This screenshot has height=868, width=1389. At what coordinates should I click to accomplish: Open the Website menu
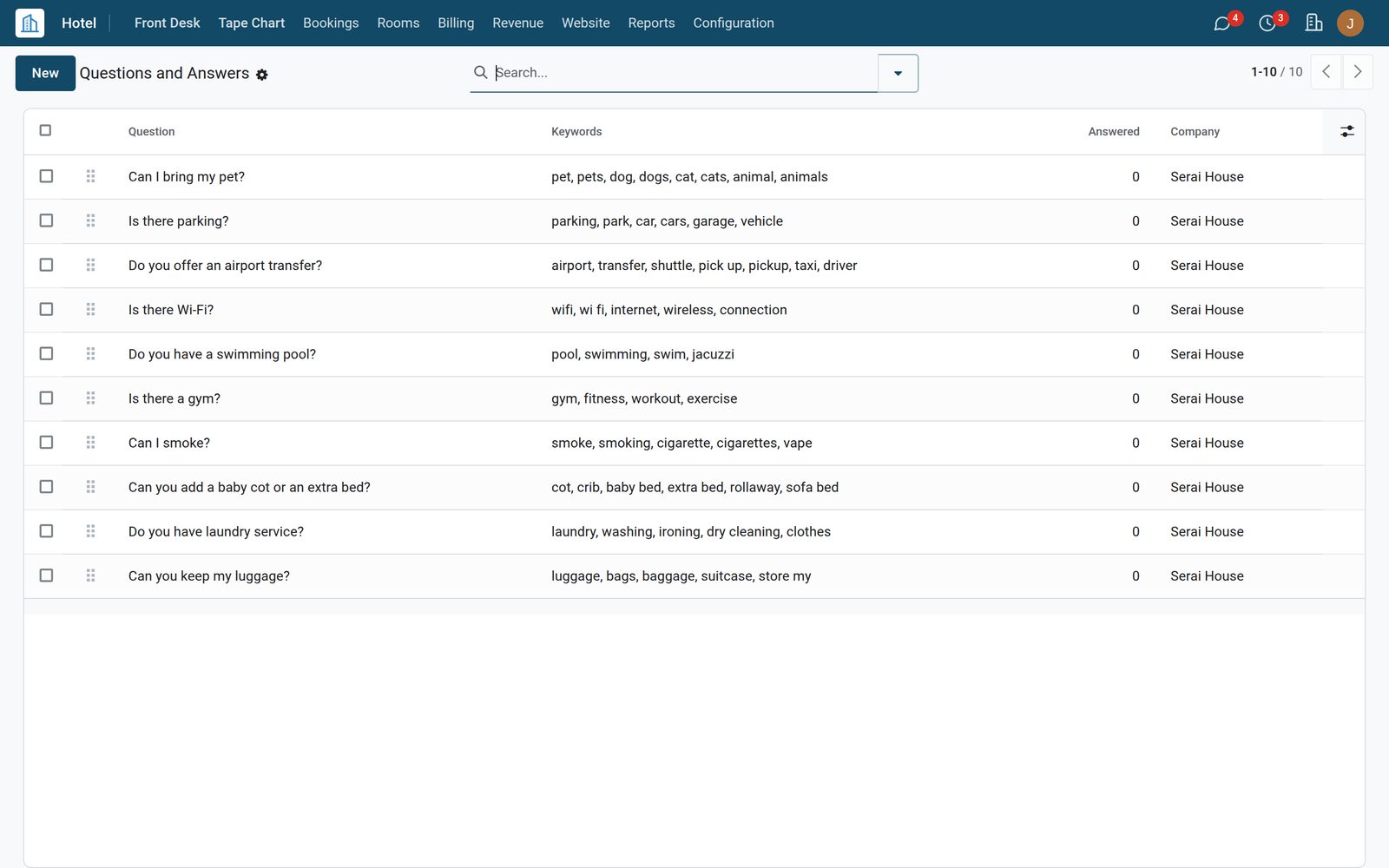(x=585, y=23)
